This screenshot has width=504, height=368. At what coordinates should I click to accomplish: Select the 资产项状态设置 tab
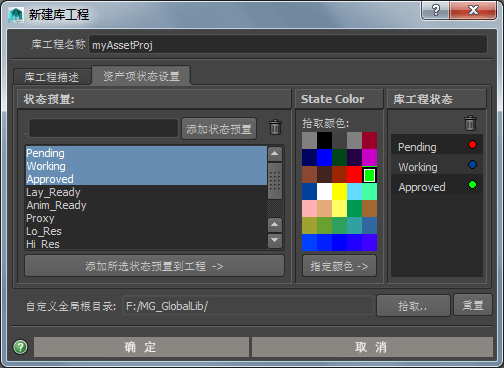point(141,76)
